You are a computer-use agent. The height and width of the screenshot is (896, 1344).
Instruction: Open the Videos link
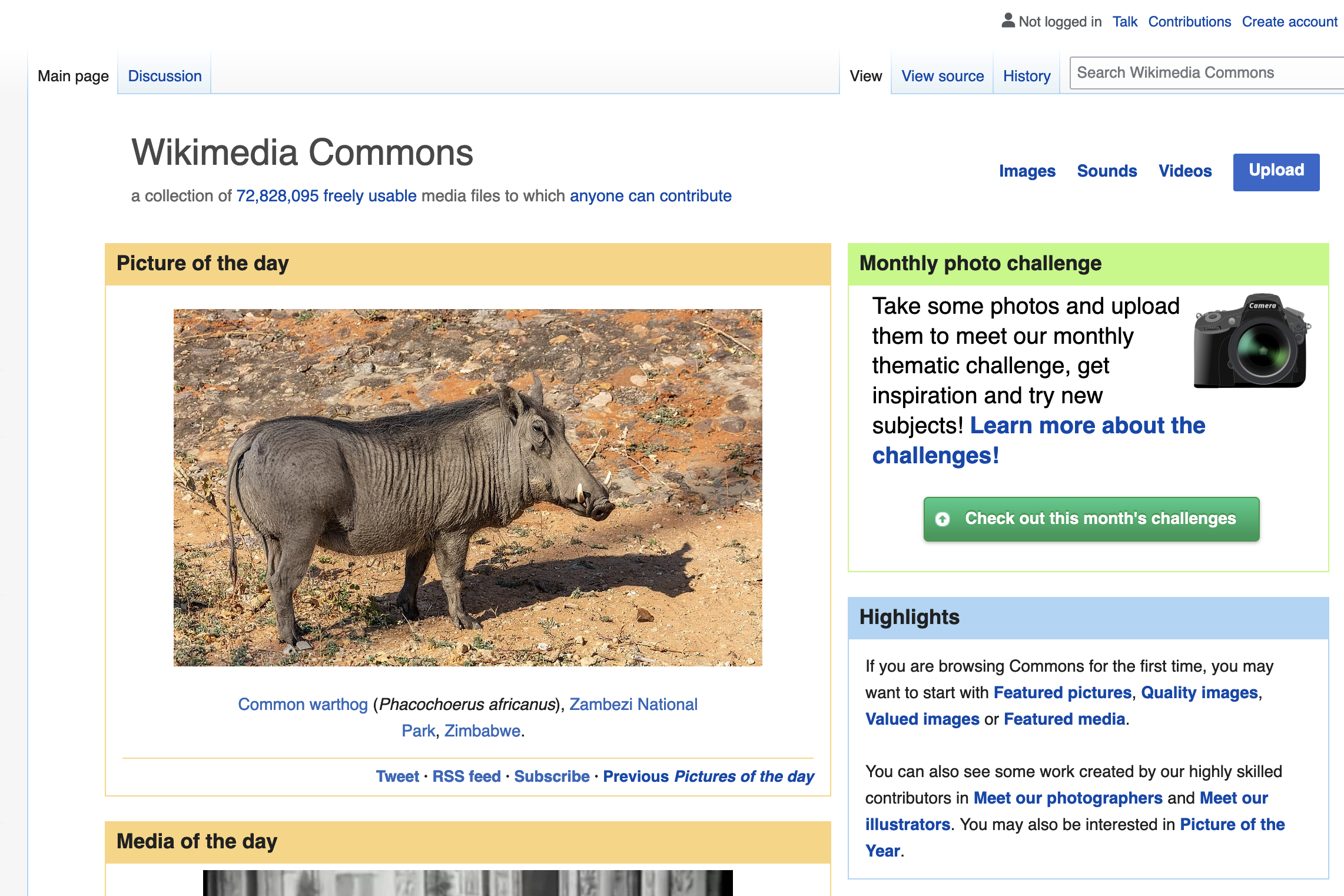(1185, 171)
